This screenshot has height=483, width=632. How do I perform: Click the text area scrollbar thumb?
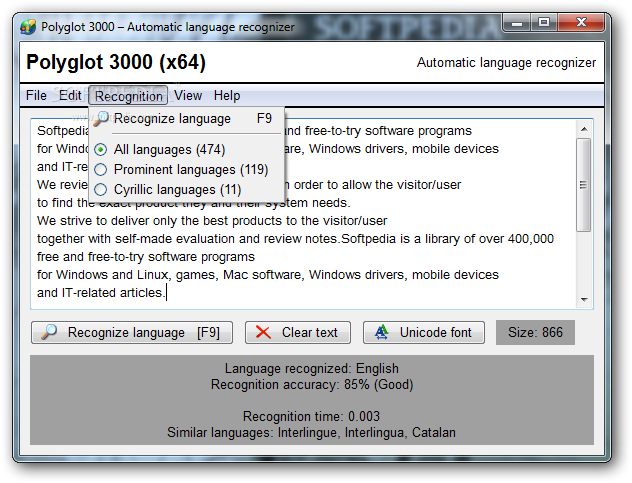[x=584, y=185]
